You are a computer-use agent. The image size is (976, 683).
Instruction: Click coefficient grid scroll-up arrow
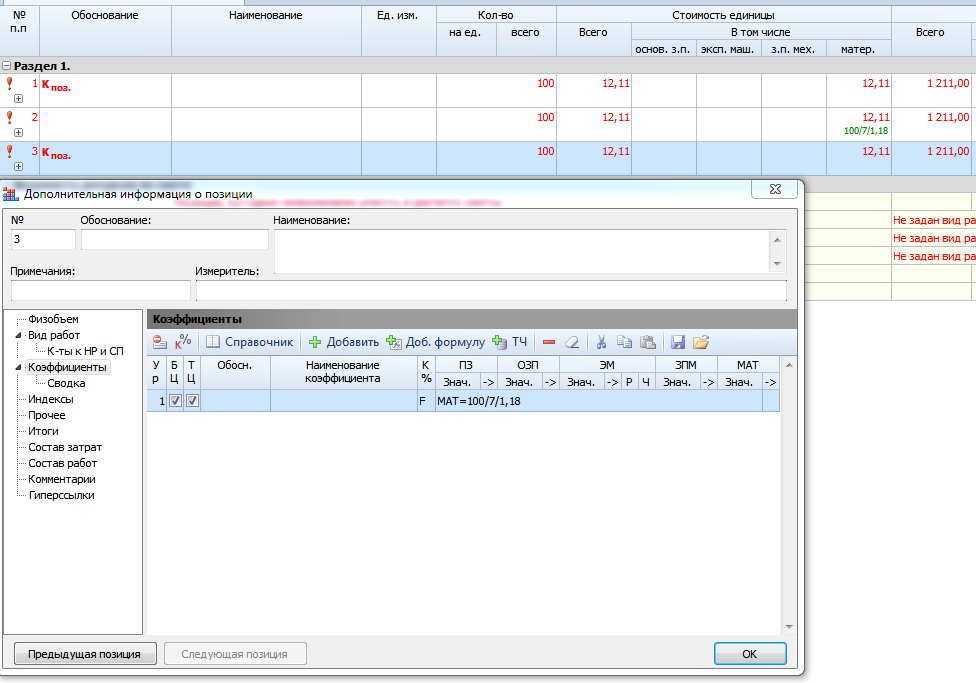[x=789, y=365]
